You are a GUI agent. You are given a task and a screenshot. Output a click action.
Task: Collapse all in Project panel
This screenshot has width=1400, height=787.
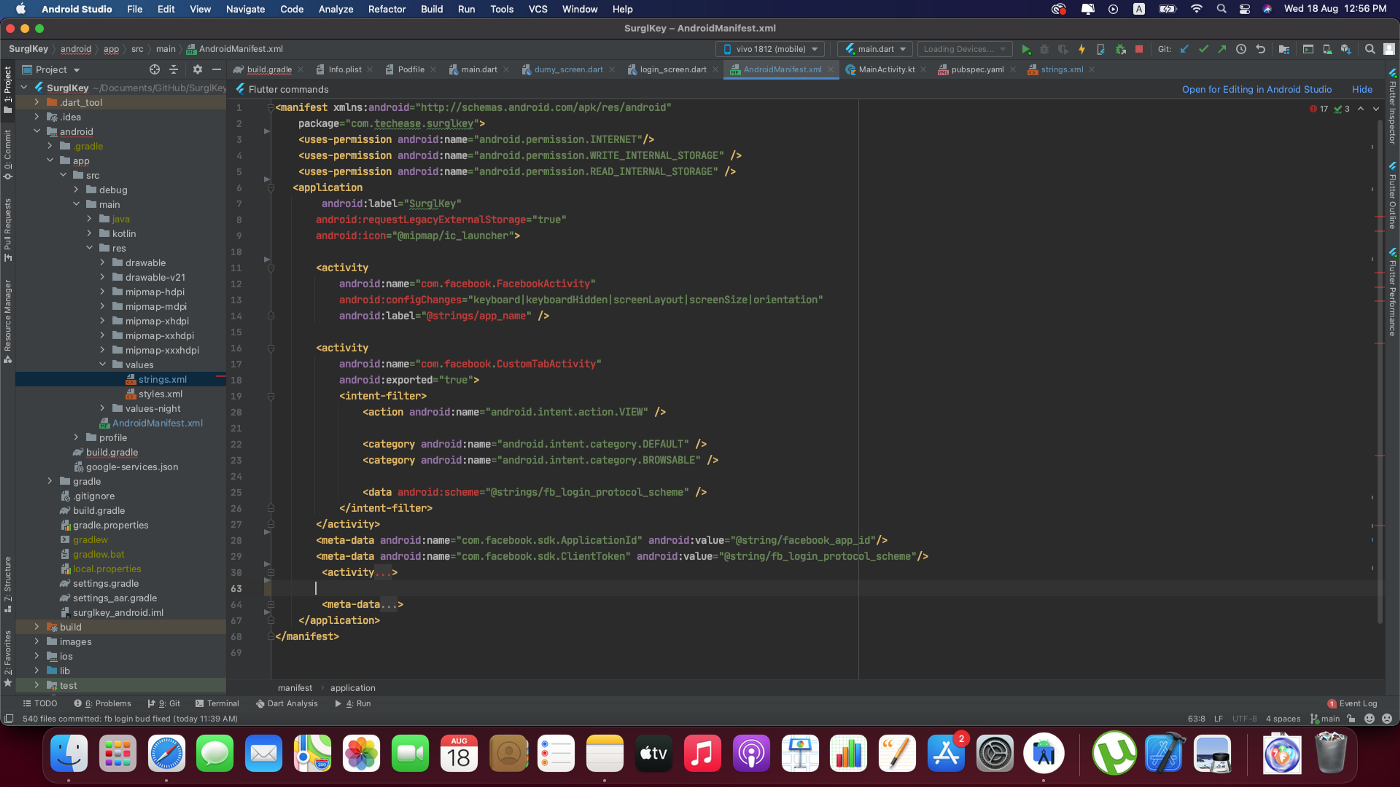click(173, 69)
